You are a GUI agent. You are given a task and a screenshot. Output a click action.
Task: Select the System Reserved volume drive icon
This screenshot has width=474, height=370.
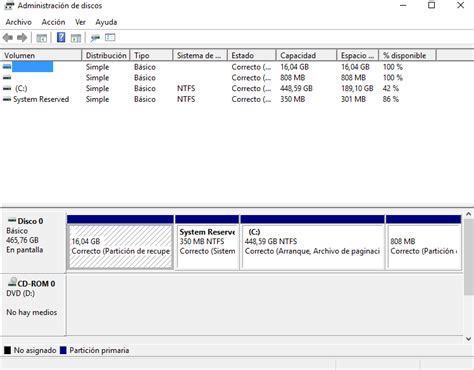7,99
